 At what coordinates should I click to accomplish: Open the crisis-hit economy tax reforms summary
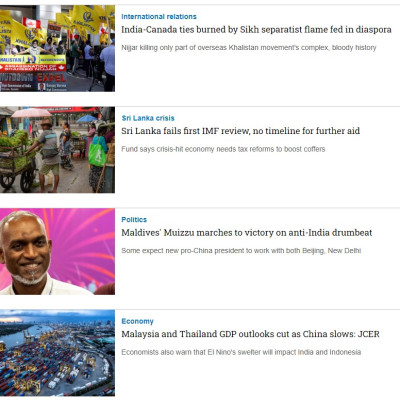[x=223, y=149]
